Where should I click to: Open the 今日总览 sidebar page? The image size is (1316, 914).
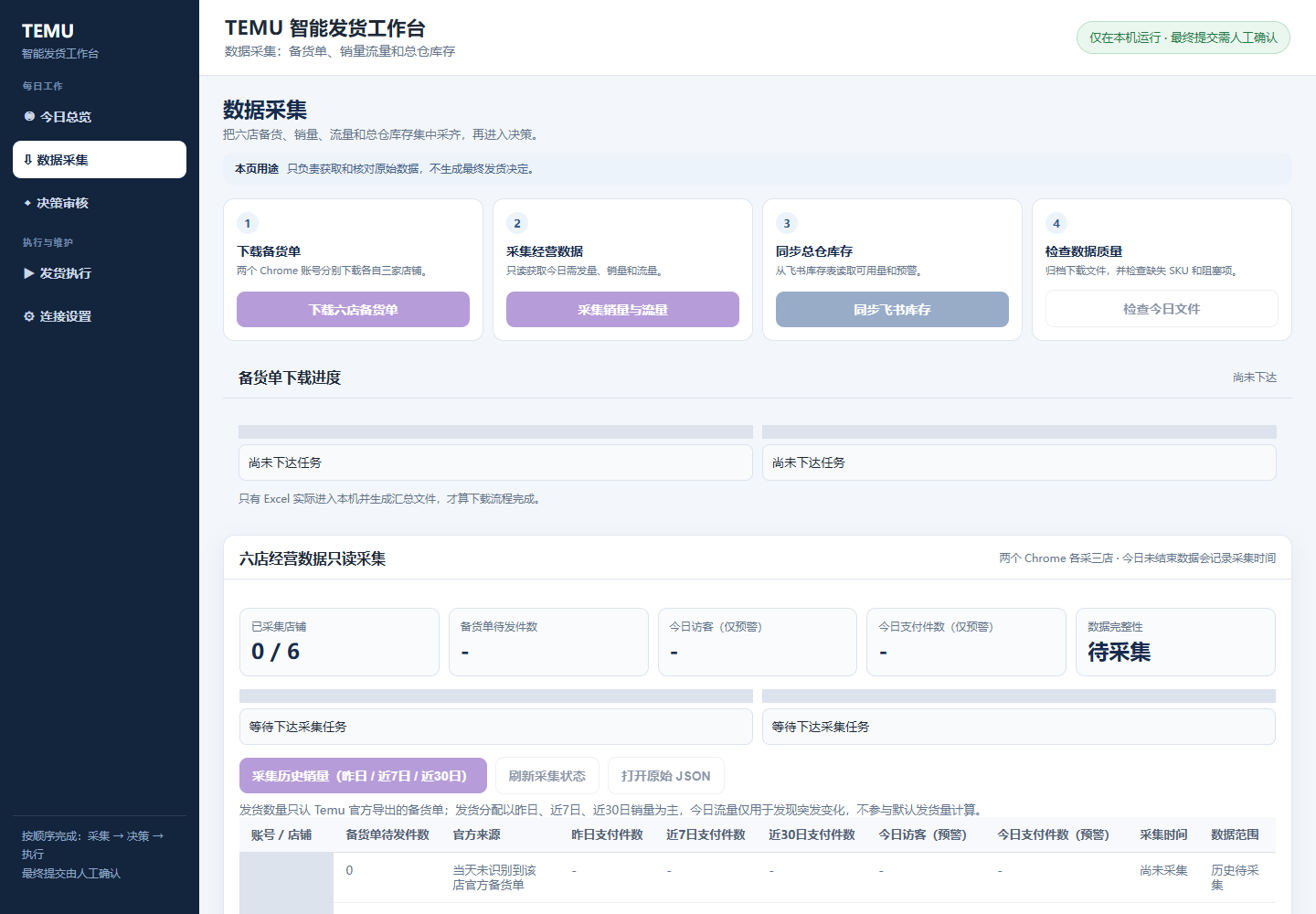(x=100, y=117)
